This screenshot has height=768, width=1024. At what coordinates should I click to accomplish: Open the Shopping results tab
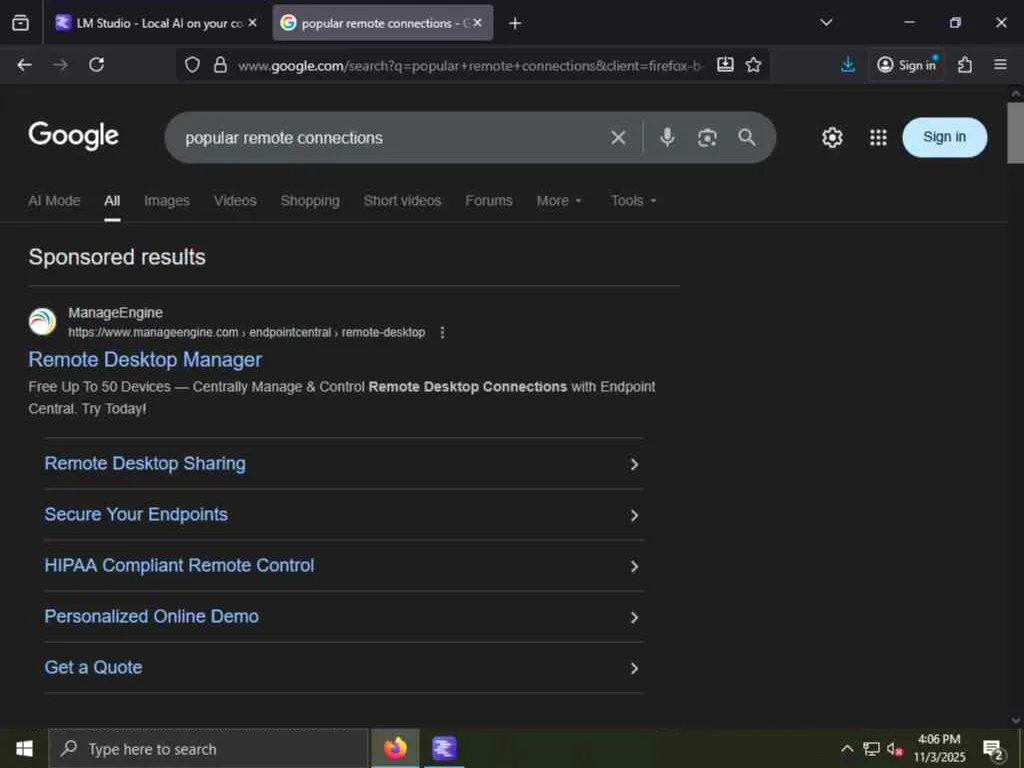pos(310,201)
